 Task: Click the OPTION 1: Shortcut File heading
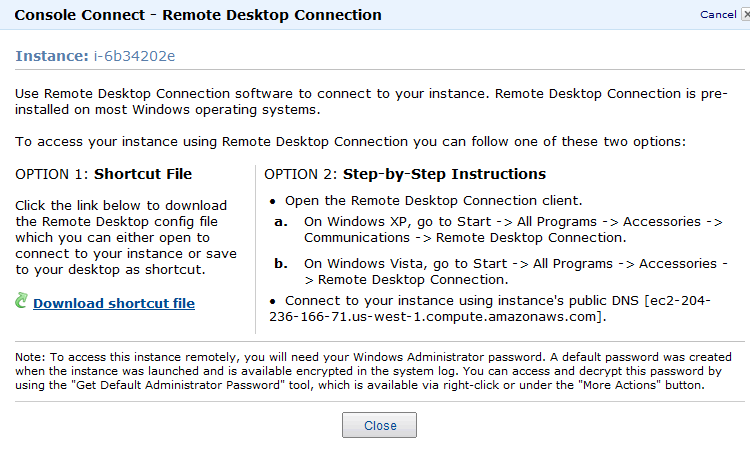point(103,174)
